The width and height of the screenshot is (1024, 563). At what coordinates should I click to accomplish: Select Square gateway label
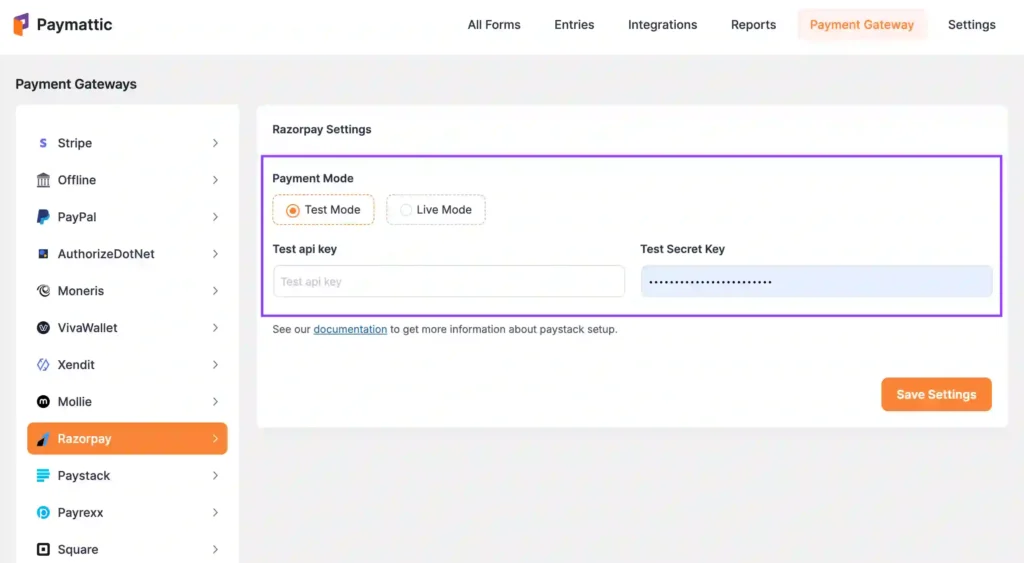point(78,549)
